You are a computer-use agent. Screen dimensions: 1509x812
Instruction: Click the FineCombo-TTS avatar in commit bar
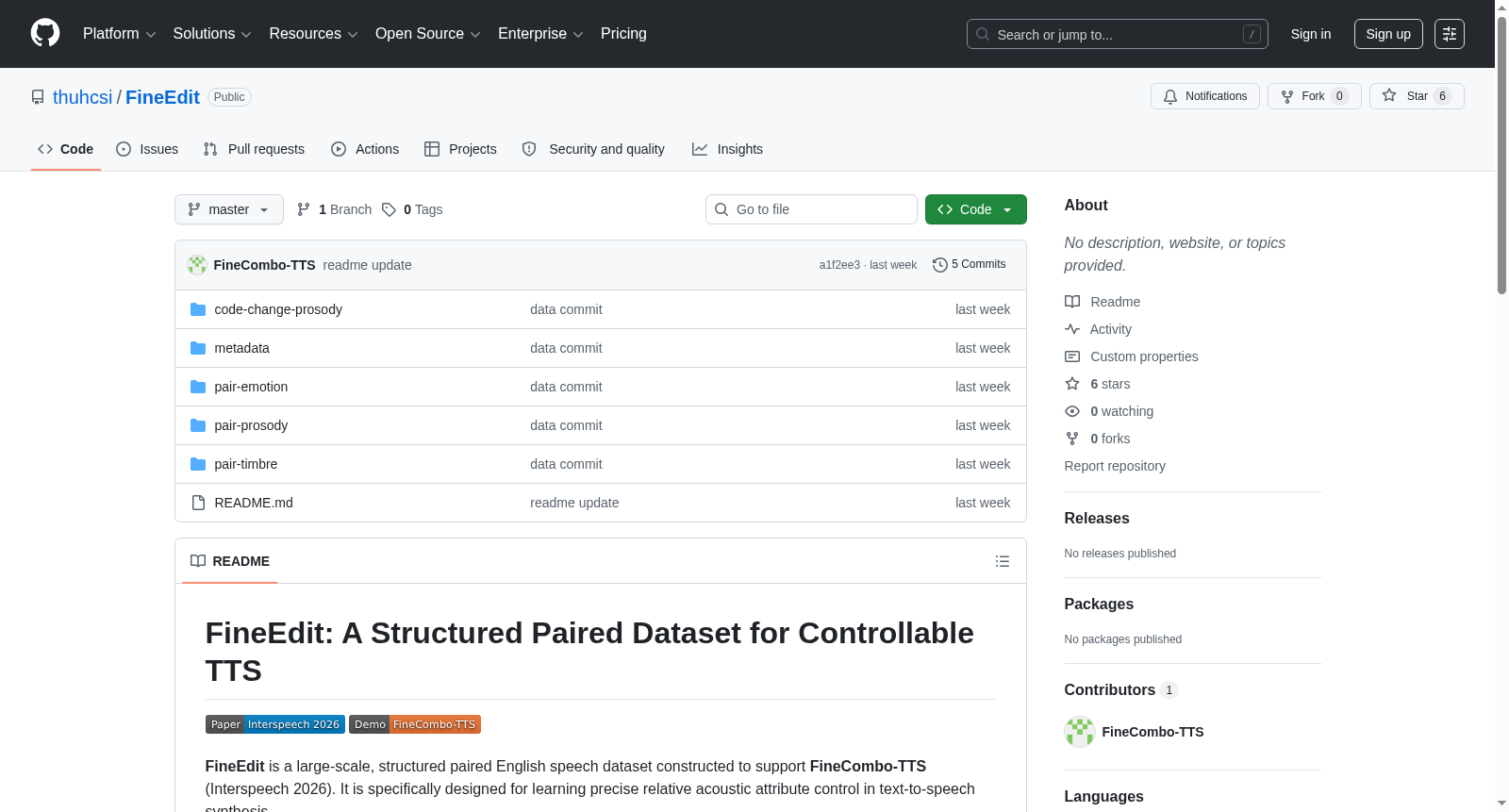click(197, 265)
